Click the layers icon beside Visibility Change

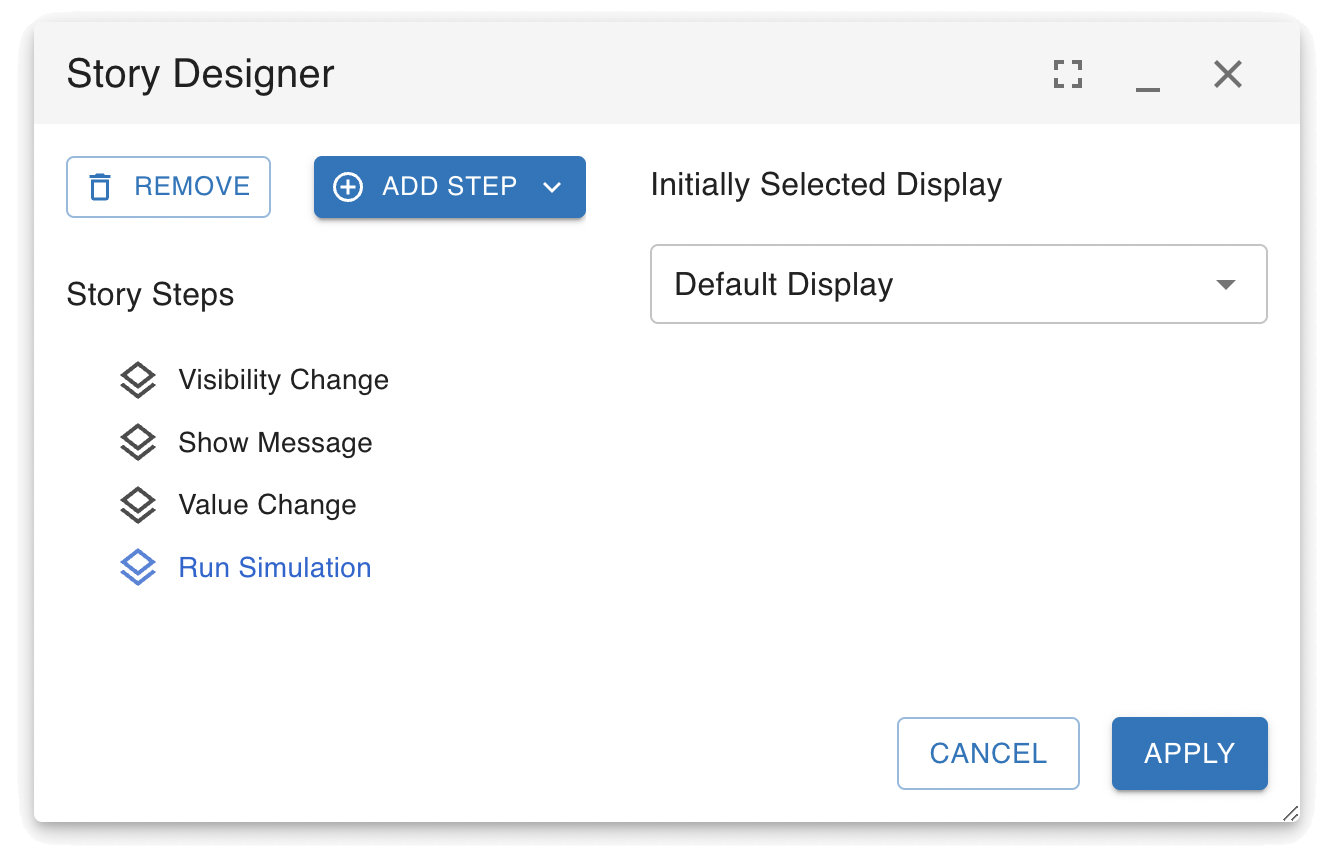[x=138, y=381]
